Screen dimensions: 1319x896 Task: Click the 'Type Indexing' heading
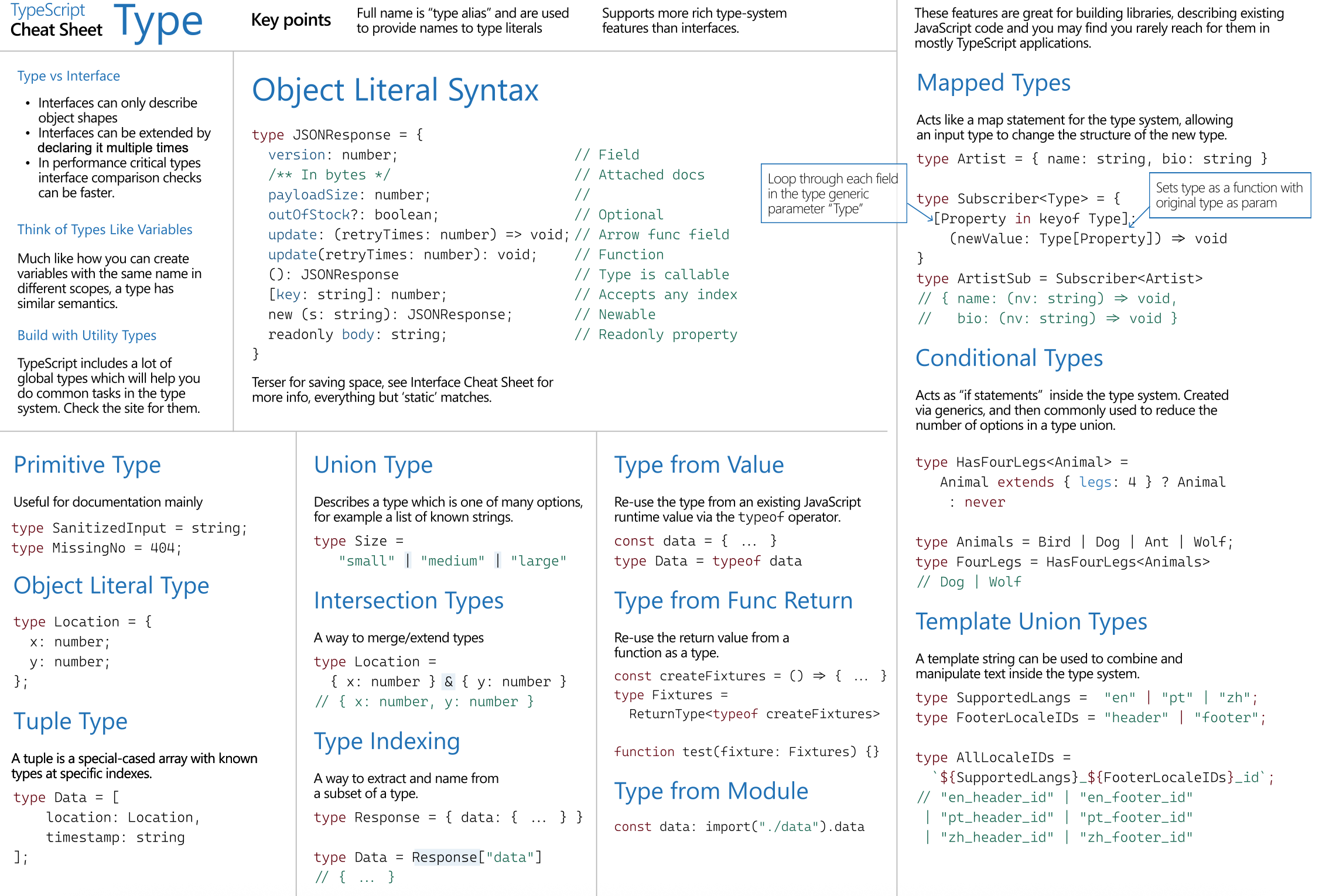(387, 742)
